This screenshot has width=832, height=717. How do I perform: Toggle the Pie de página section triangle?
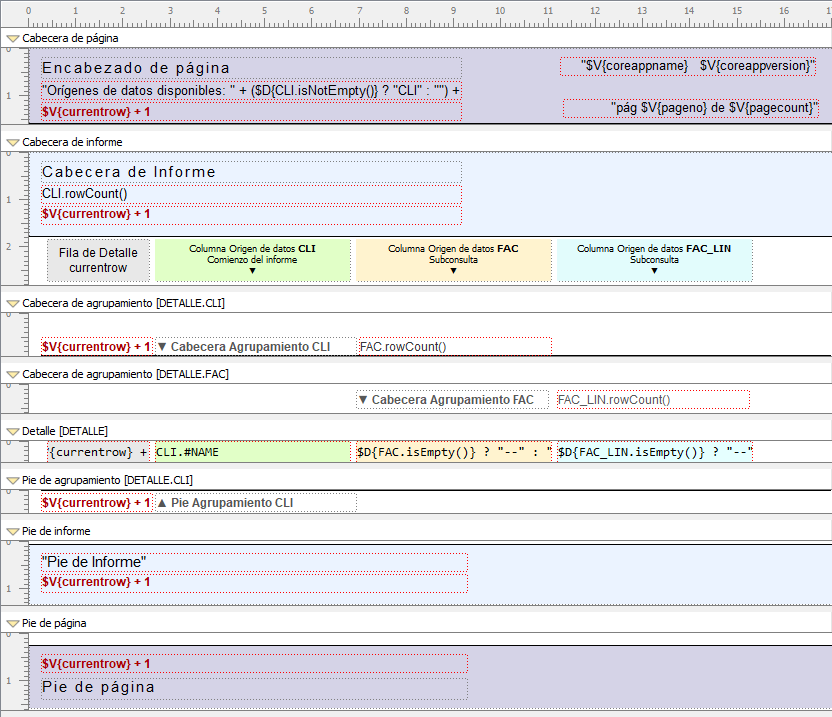tap(12, 623)
